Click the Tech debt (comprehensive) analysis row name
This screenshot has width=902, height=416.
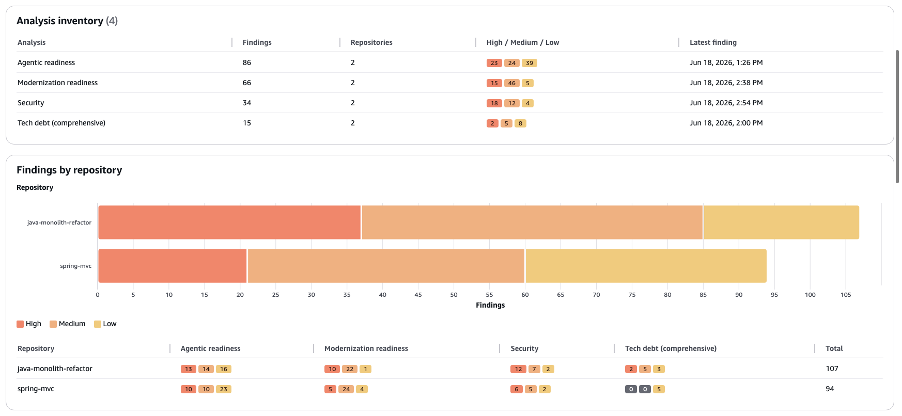62,123
